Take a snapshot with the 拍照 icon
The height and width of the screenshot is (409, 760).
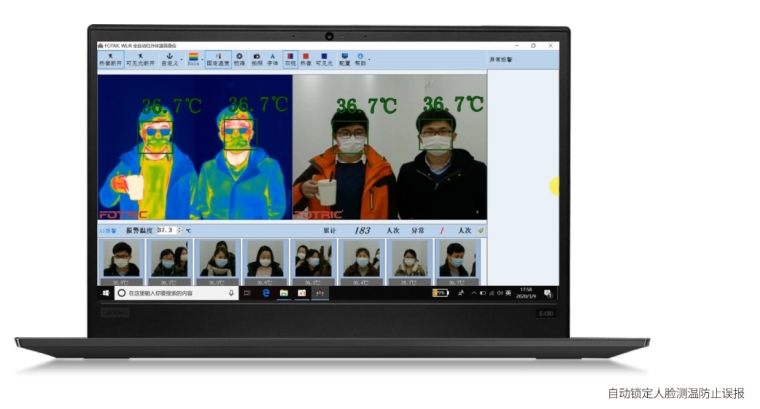257,59
